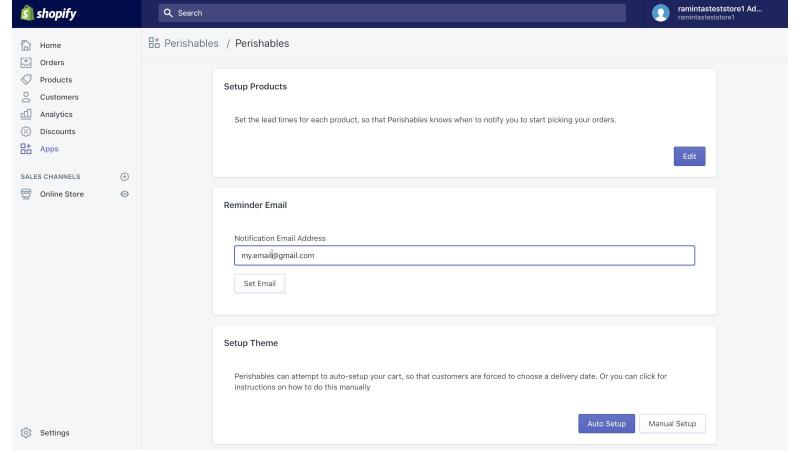Screen dimensions: 800x450
Task: Open Orders in the sidebar
Action: pyautogui.click(x=52, y=62)
